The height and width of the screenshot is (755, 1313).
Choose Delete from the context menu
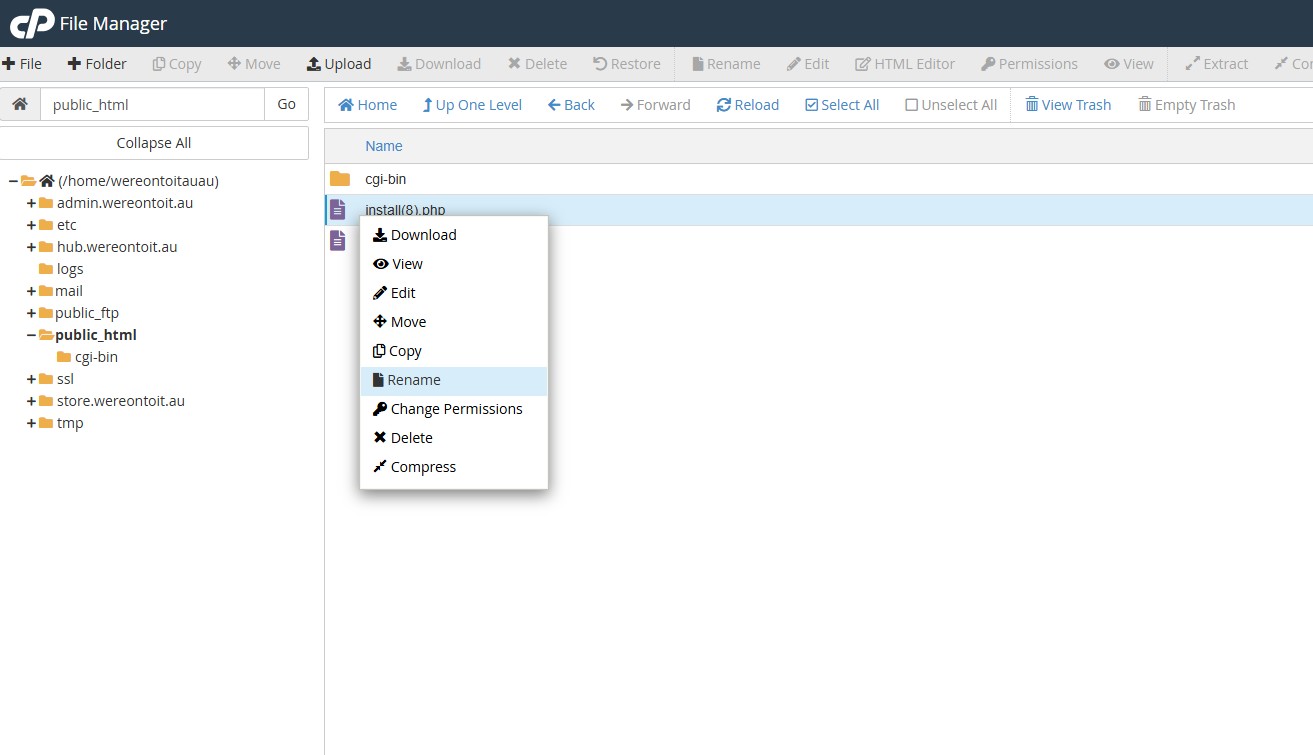tap(453, 438)
